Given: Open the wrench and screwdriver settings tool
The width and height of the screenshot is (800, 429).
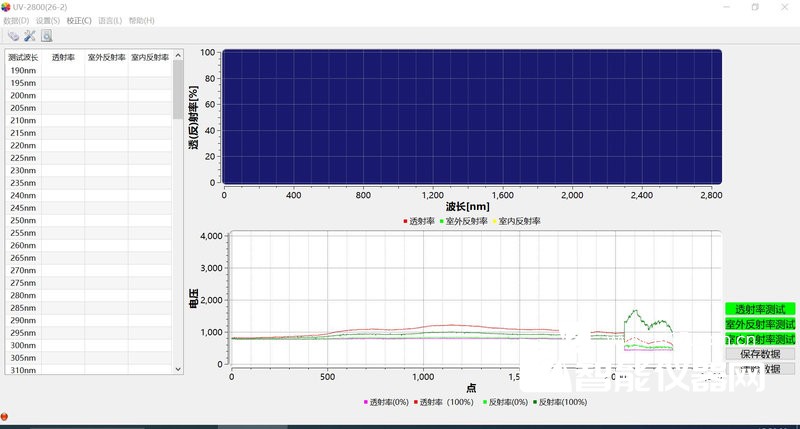Looking at the screenshot, I should click(x=30, y=36).
